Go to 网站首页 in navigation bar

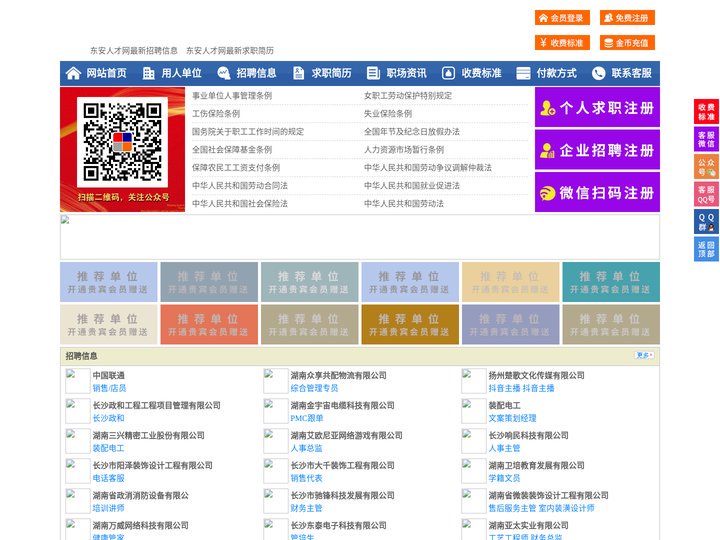(x=107, y=73)
